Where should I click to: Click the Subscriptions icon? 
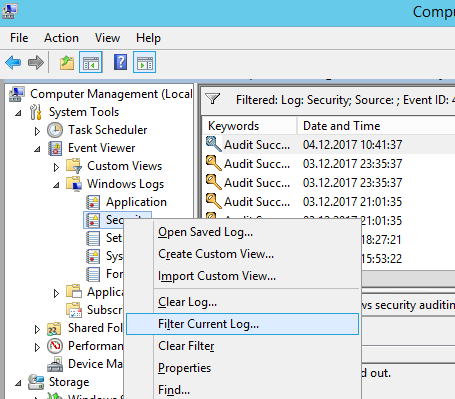tap(74, 310)
